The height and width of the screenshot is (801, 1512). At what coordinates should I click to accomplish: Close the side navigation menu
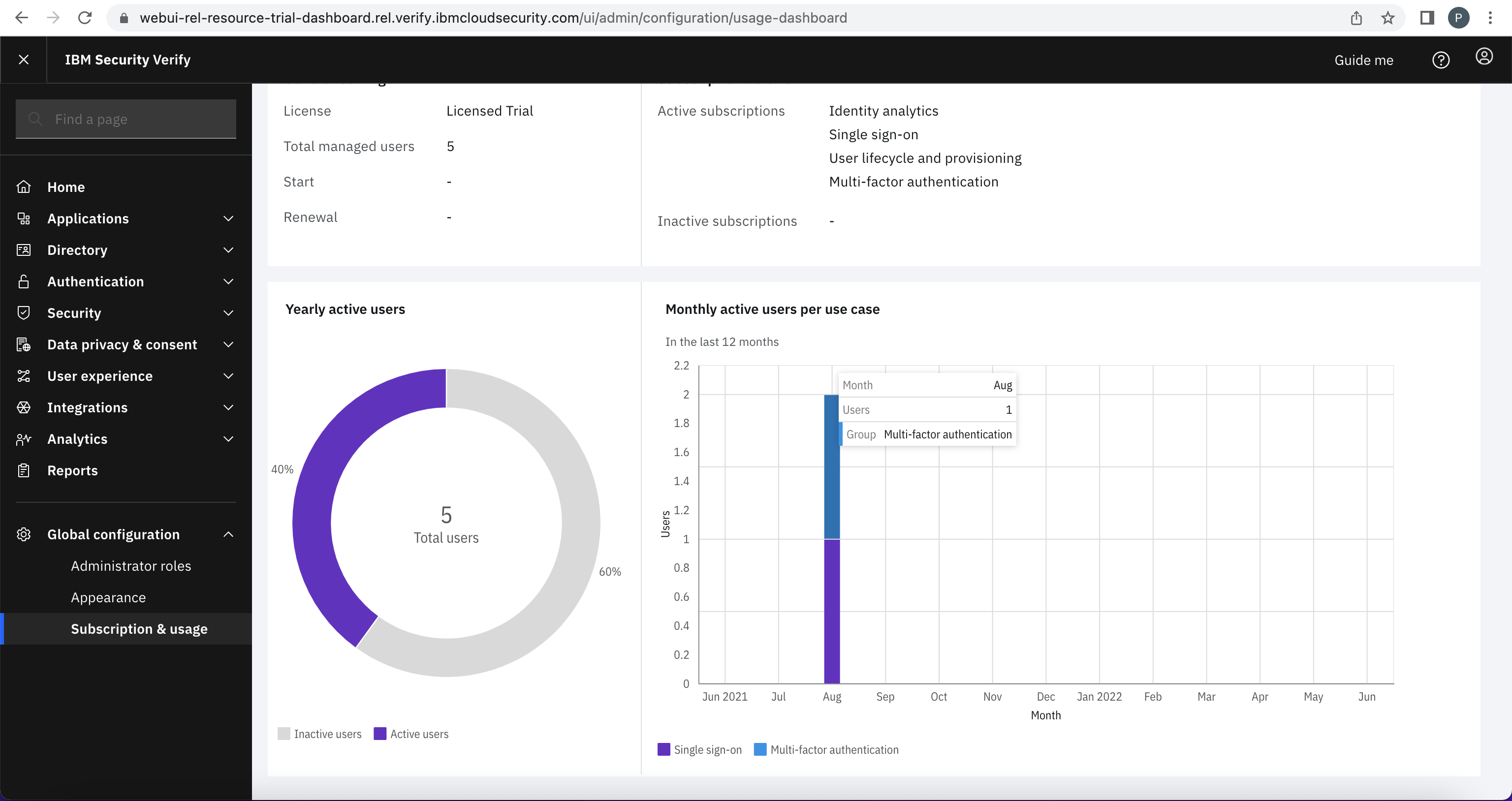point(24,59)
